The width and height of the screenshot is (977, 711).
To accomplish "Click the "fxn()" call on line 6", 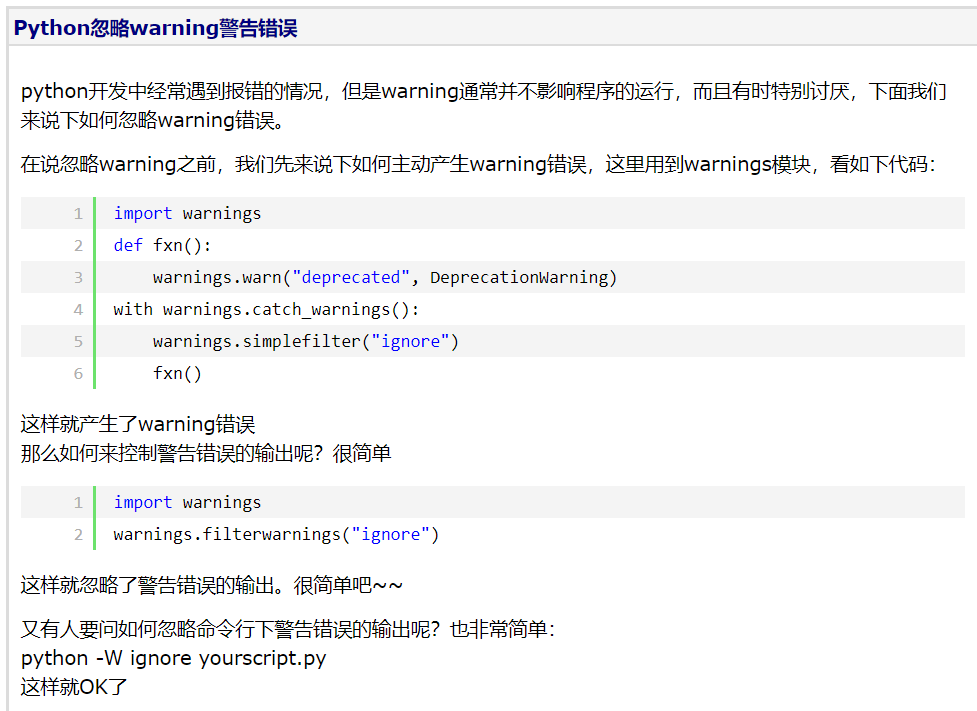I will (x=178, y=373).
